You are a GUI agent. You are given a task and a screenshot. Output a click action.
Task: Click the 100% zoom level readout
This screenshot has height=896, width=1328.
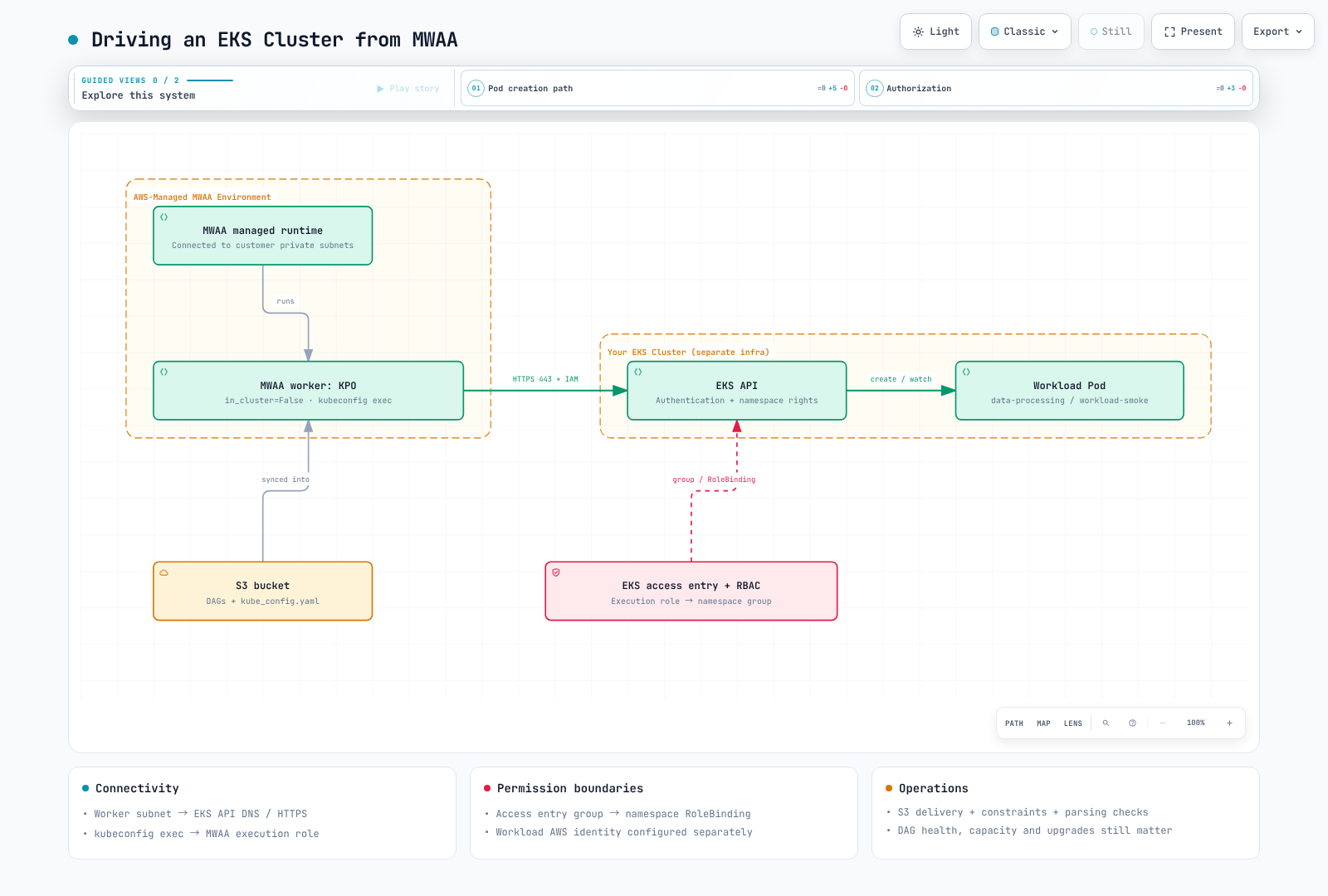1196,723
